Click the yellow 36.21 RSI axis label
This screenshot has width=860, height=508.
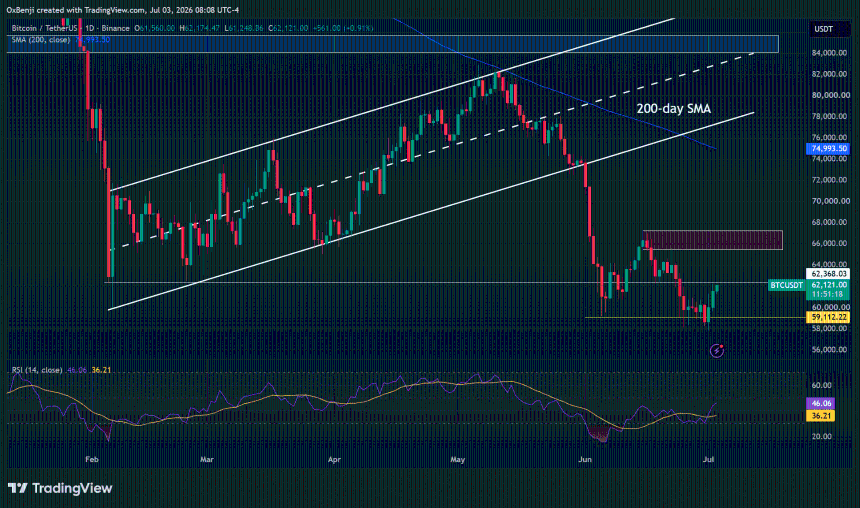[x=821, y=416]
